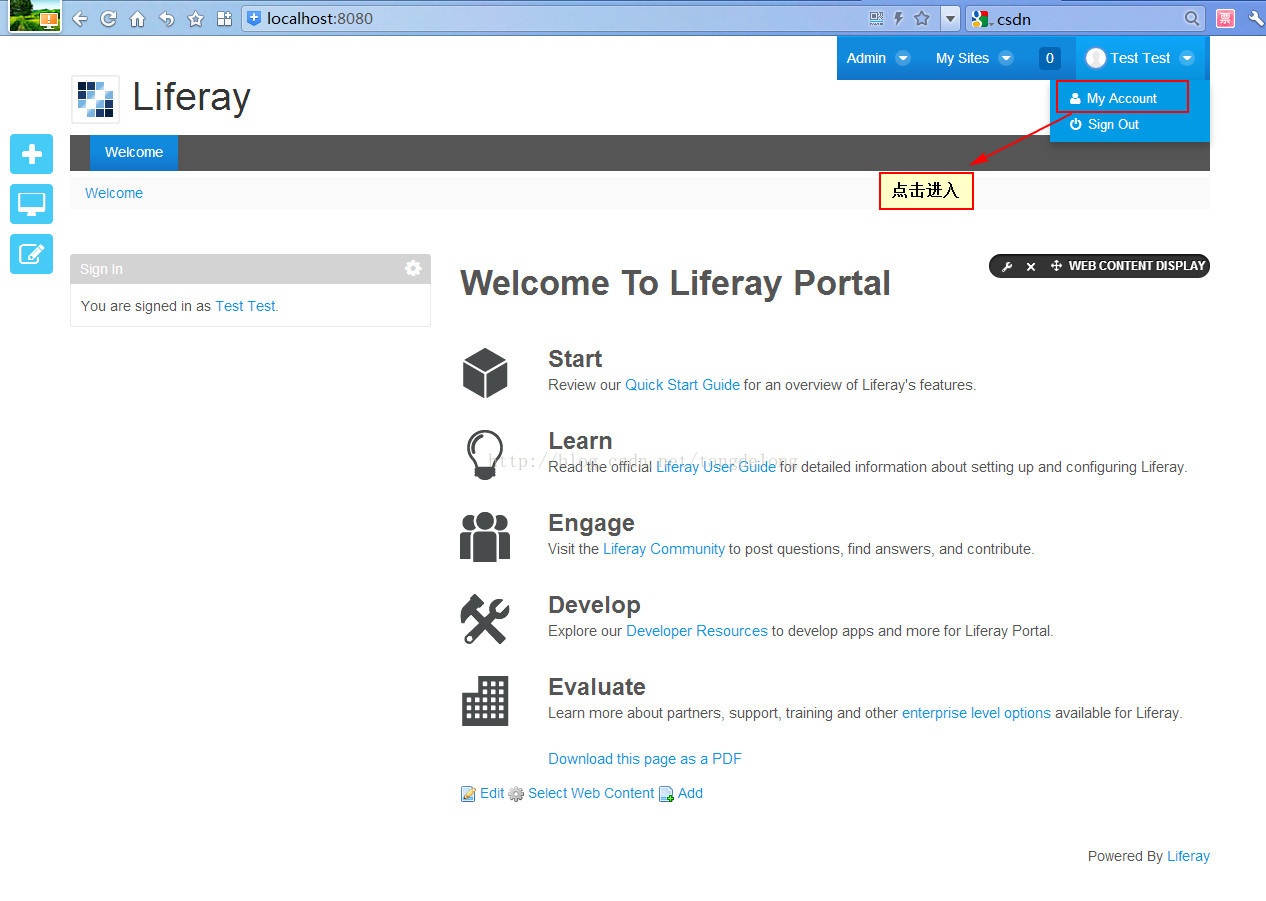Click the csdn search field

1088,18
